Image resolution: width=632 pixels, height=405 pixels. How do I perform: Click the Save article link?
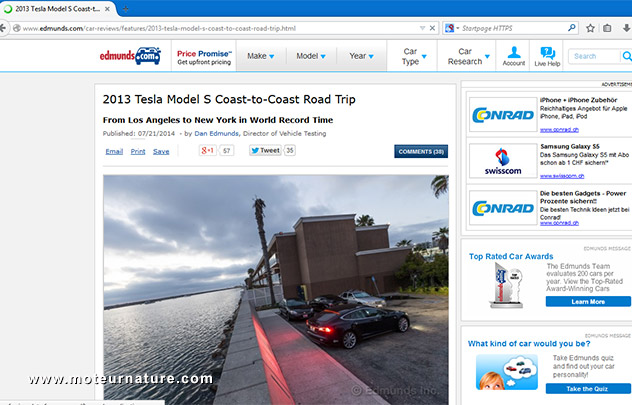click(x=161, y=152)
